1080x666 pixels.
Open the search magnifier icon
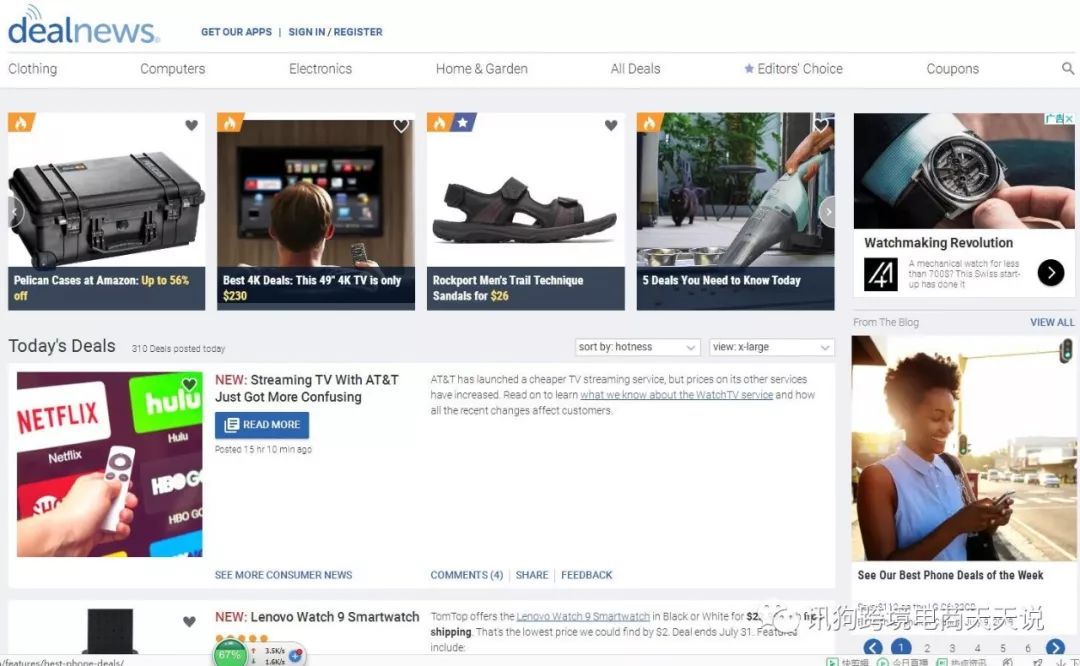[x=1068, y=68]
